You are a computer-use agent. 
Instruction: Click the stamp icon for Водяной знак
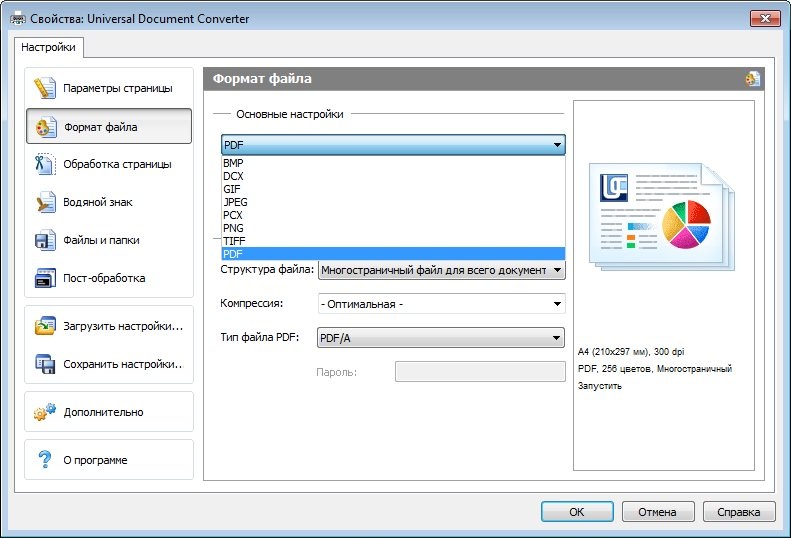coord(45,202)
